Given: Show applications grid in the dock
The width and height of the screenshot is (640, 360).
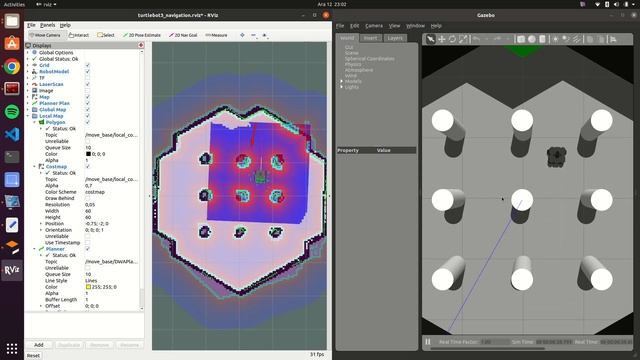Looking at the screenshot, I should pyautogui.click(x=12, y=348).
